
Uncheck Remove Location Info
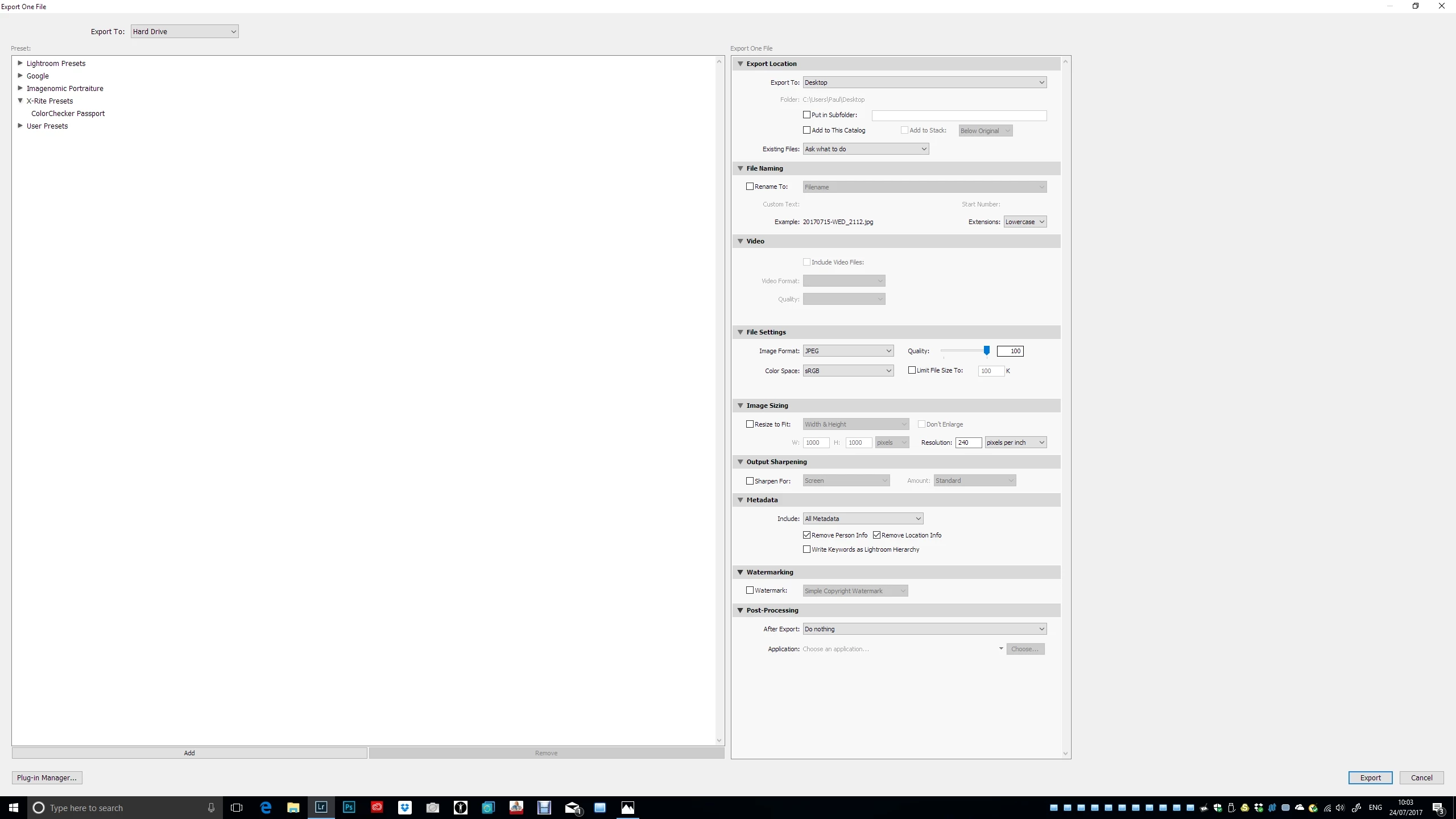click(876, 535)
